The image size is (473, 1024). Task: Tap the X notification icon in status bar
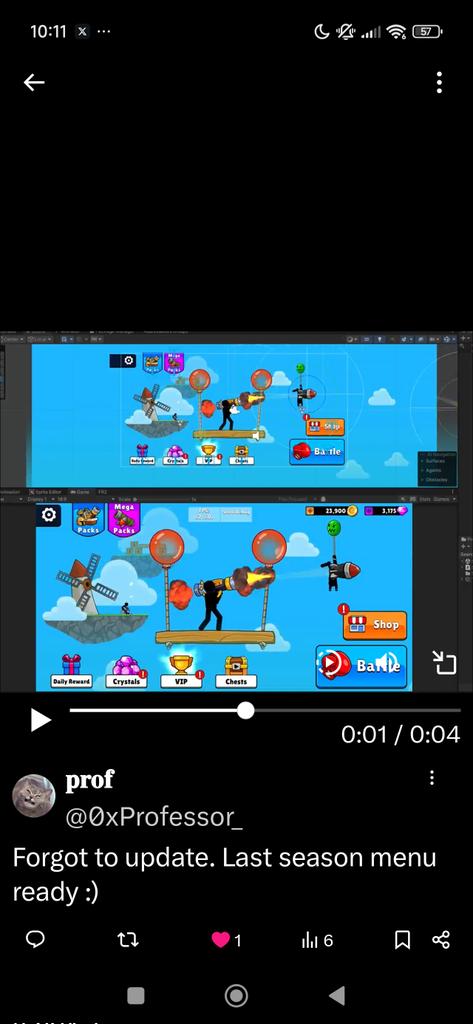tap(82, 31)
